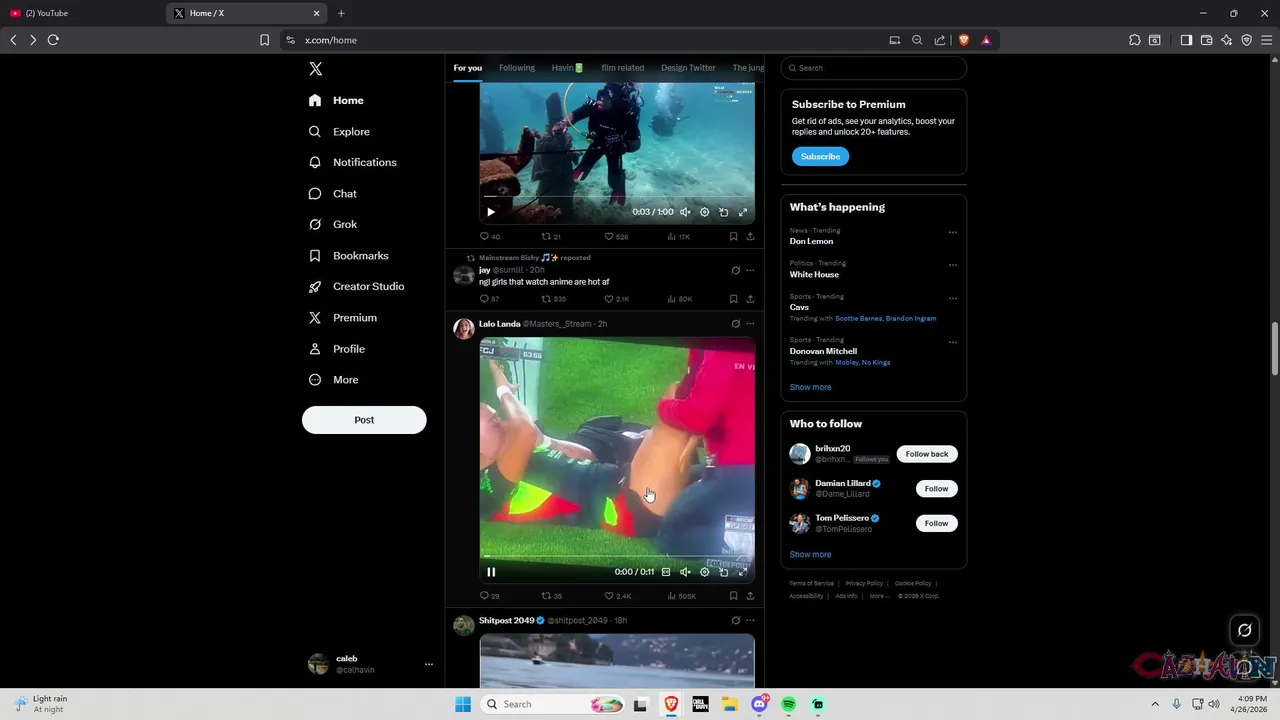Switch to the Design Twitter tab
1280x720 pixels.
pyautogui.click(x=688, y=68)
